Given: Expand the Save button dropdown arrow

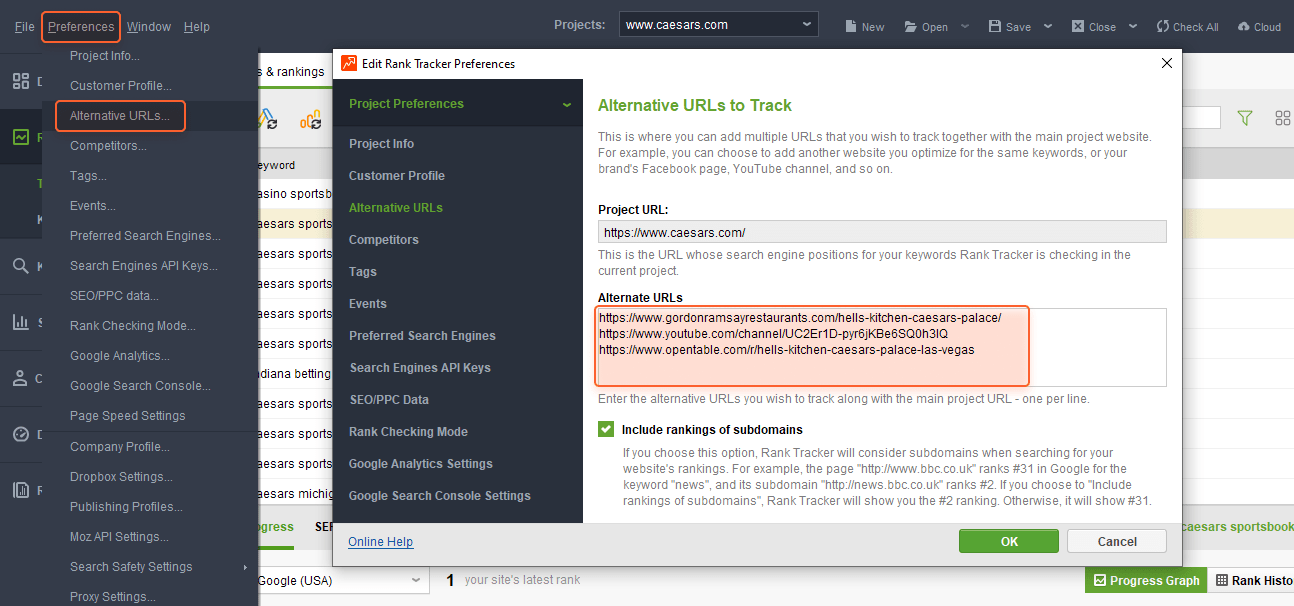Looking at the screenshot, I should (x=1047, y=27).
